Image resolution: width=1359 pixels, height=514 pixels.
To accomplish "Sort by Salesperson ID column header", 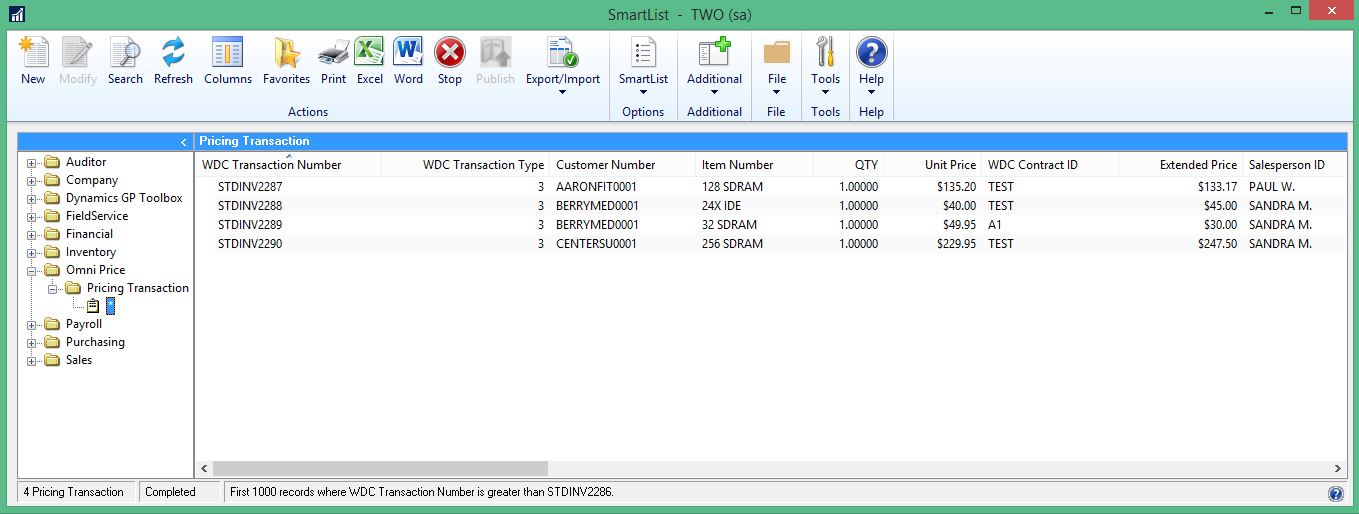I will tap(1294, 165).
